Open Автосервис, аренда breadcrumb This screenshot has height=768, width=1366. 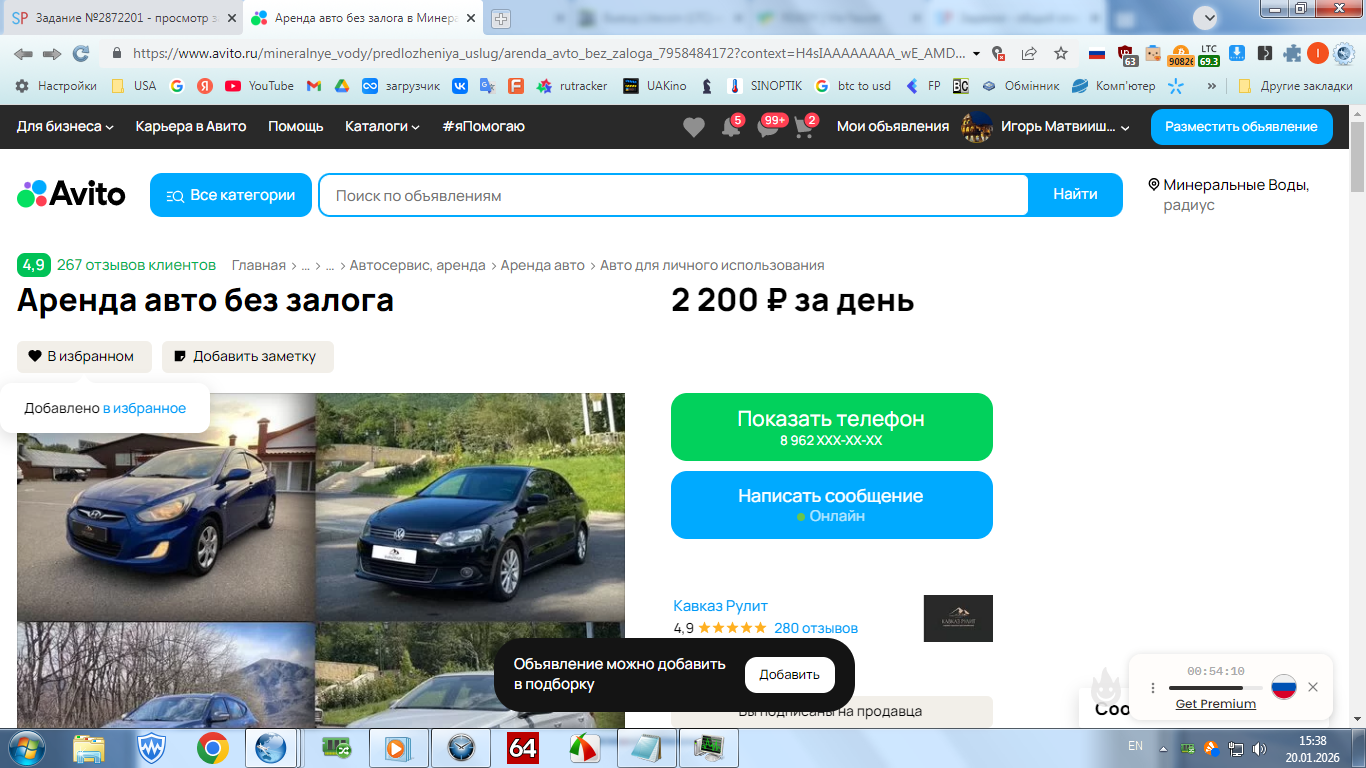418,265
